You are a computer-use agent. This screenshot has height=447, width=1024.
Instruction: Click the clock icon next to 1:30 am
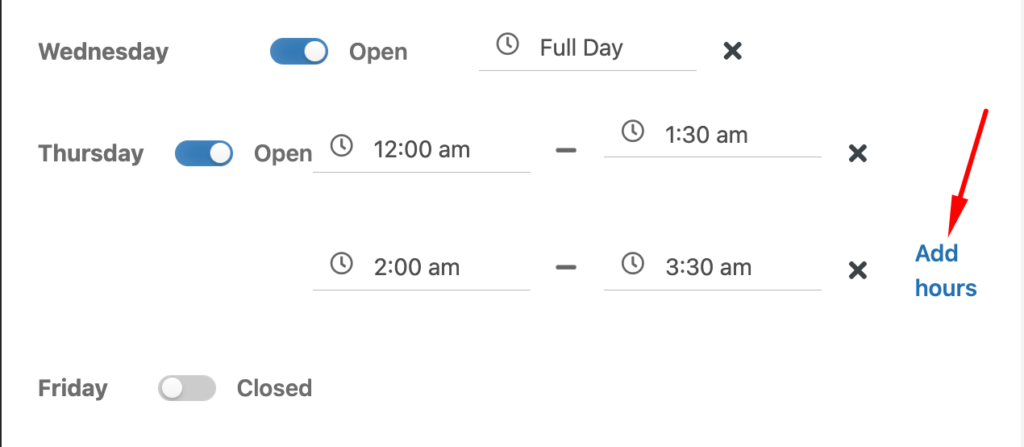point(632,131)
